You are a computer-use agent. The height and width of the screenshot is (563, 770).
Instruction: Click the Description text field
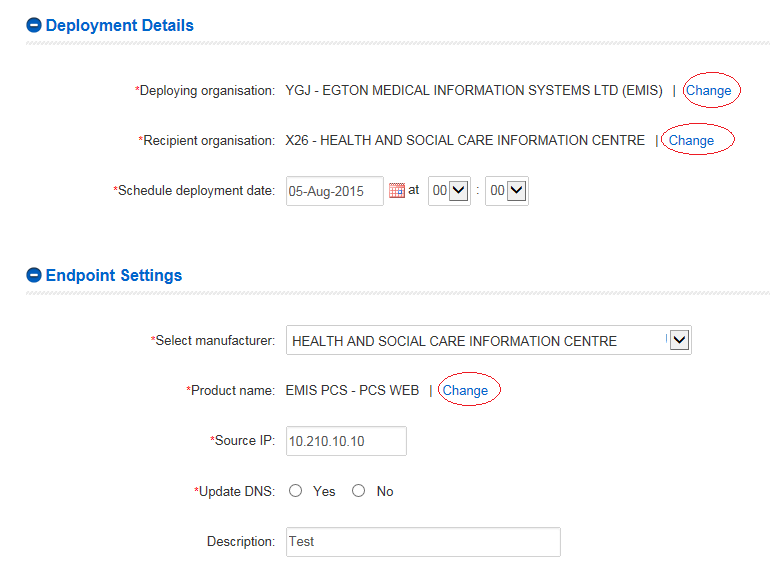click(423, 542)
